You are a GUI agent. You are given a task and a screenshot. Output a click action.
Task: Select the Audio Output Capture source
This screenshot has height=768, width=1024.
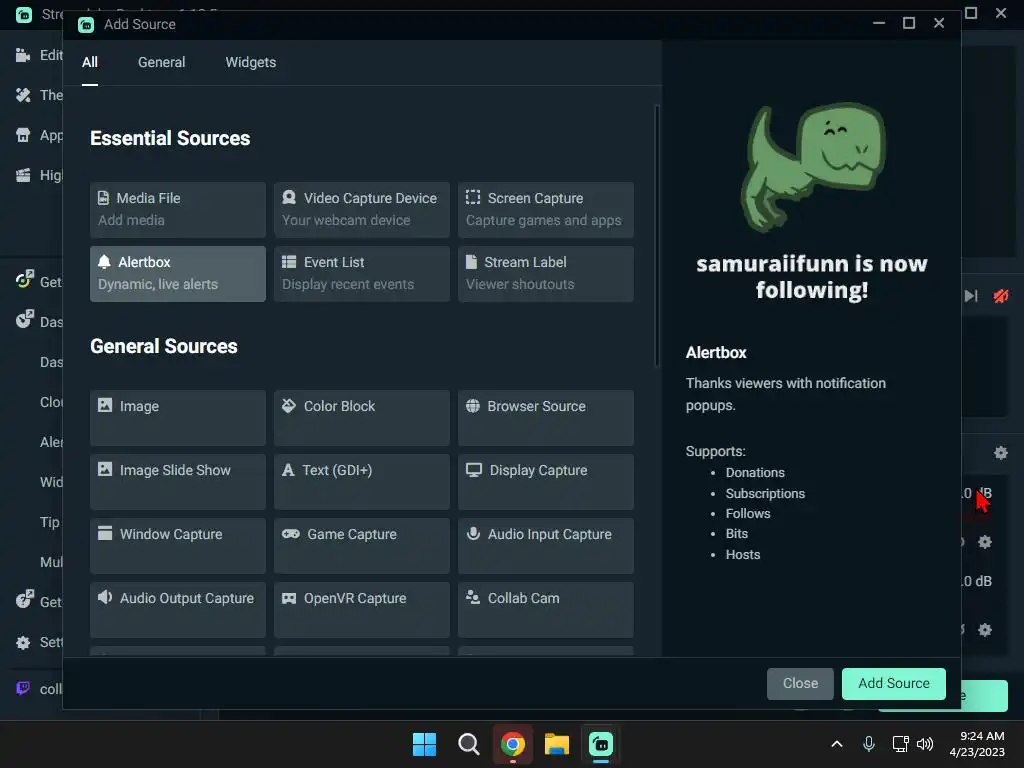tap(178, 610)
